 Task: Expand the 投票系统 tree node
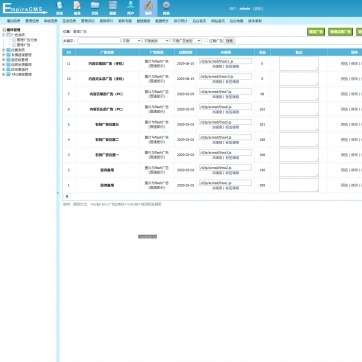tap(4, 50)
